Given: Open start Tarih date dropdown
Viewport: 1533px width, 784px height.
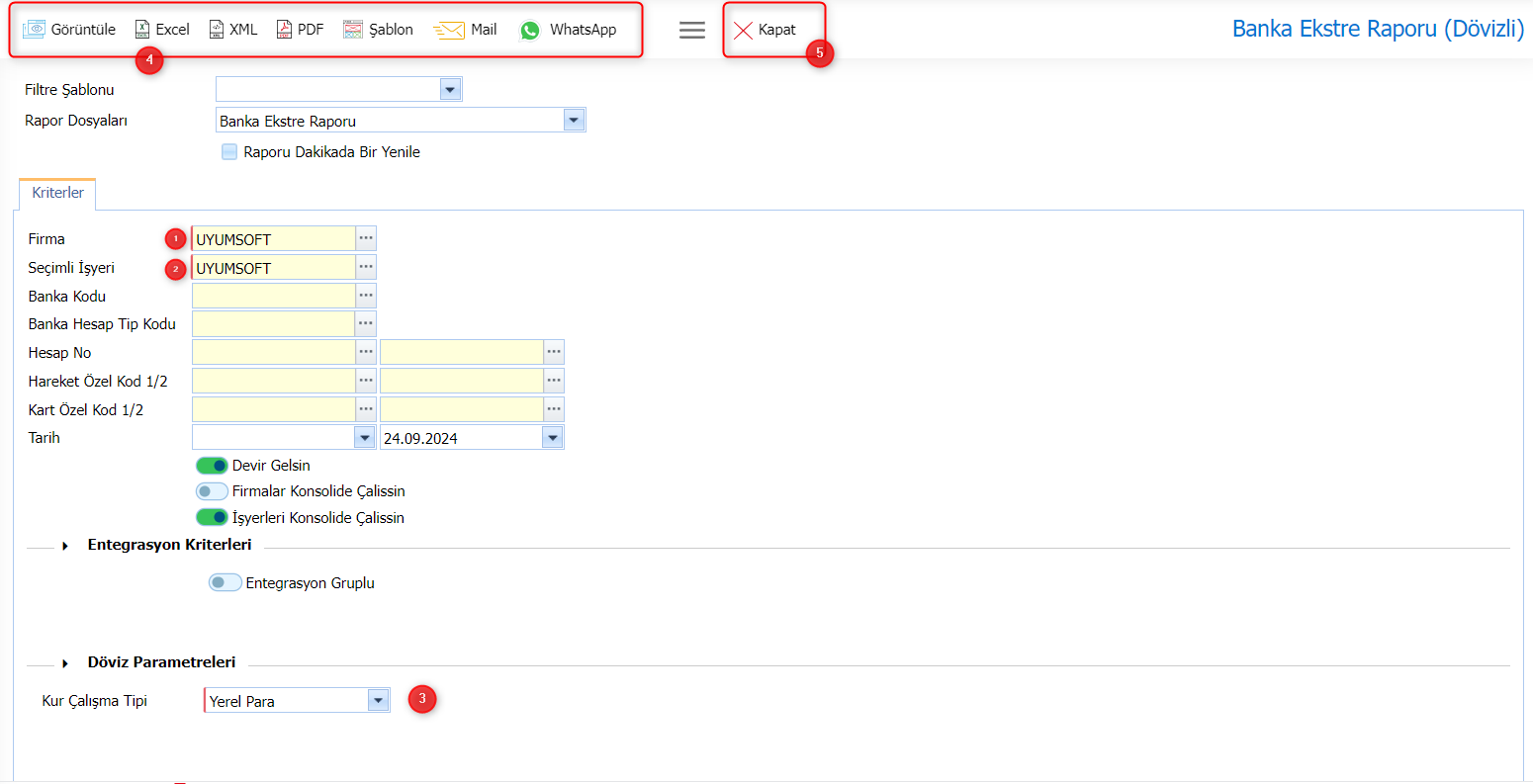Looking at the screenshot, I should tap(365, 438).
